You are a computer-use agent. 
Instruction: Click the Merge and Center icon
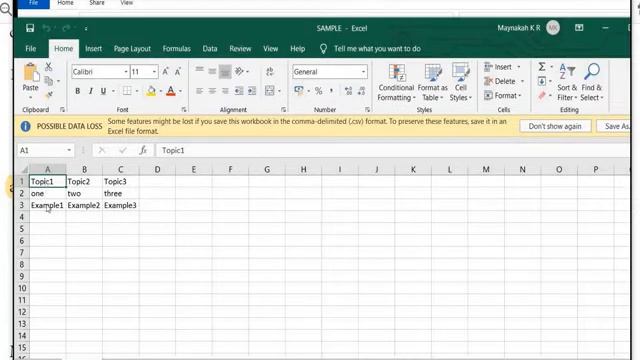[x=270, y=91]
